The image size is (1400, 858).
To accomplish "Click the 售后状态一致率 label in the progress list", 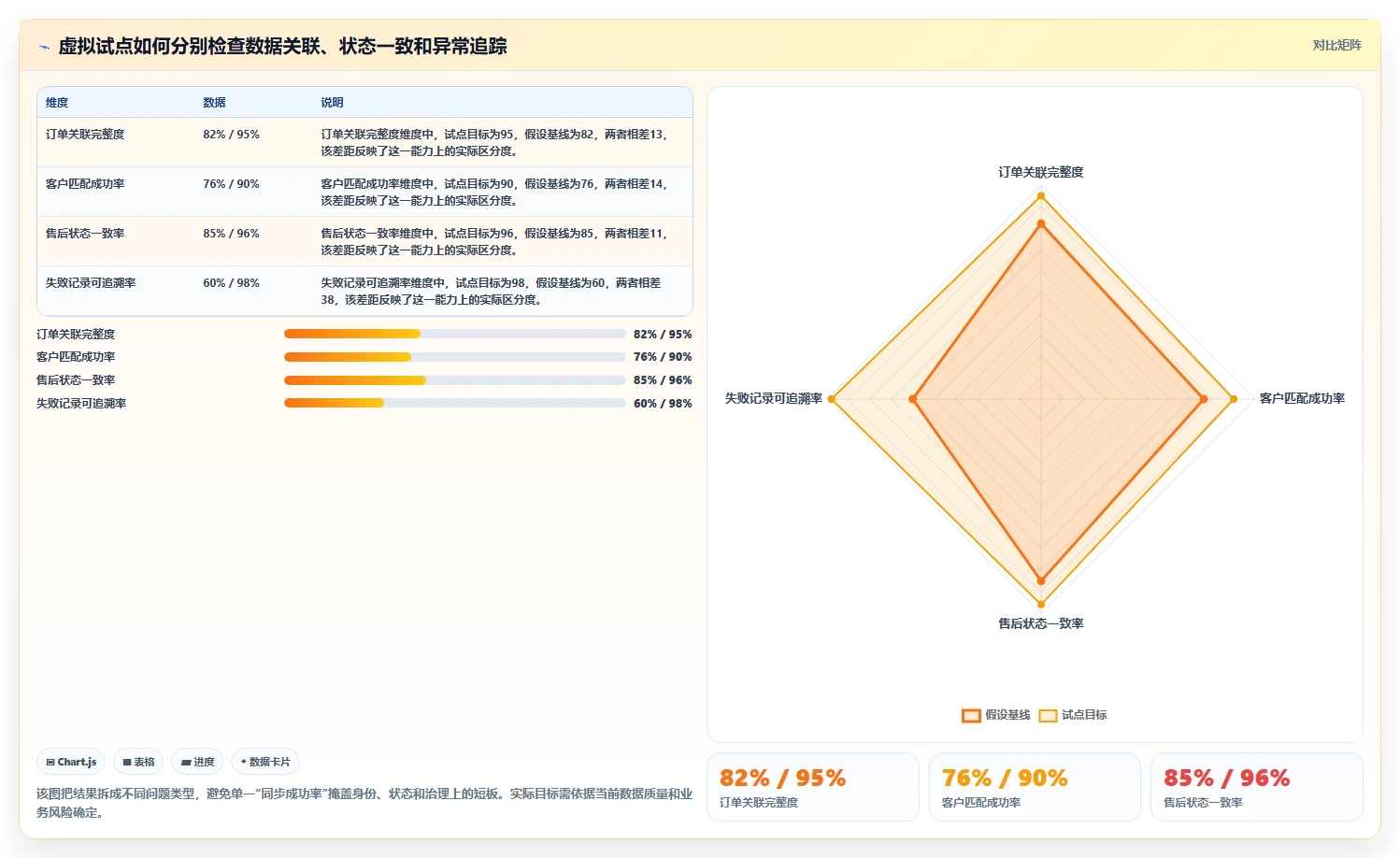I will point(76,380).
